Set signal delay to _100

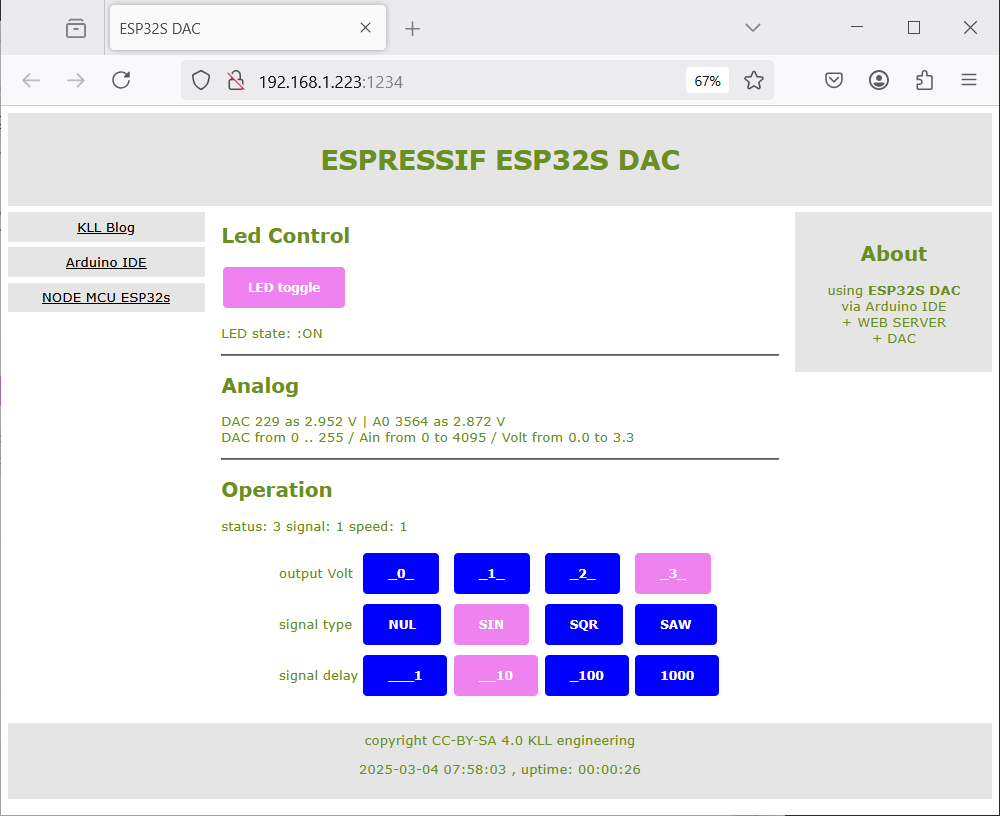click(587, 676)
